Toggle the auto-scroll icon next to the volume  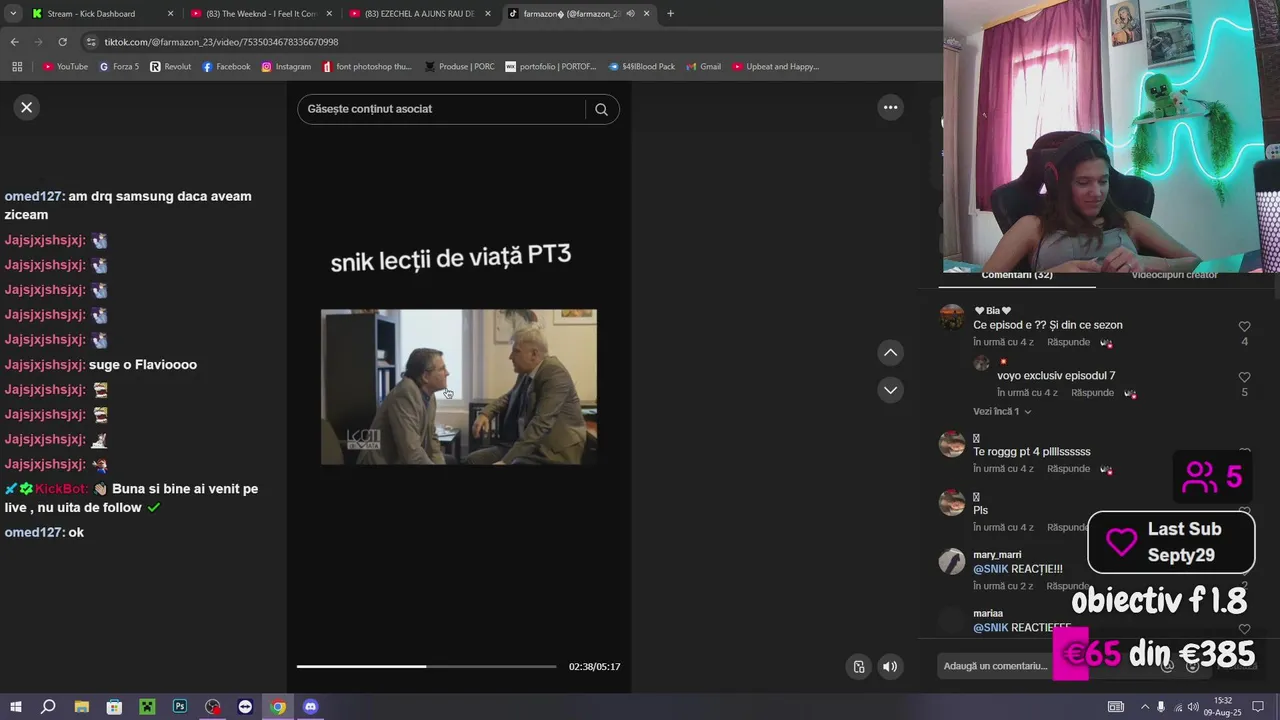tap(859, 667)
